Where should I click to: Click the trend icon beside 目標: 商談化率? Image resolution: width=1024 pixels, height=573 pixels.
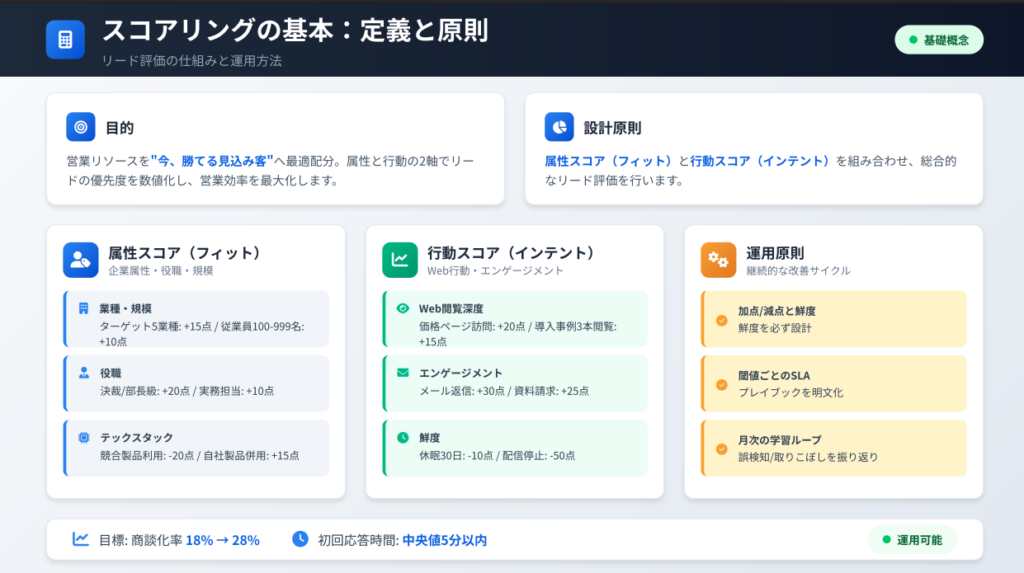81,539
